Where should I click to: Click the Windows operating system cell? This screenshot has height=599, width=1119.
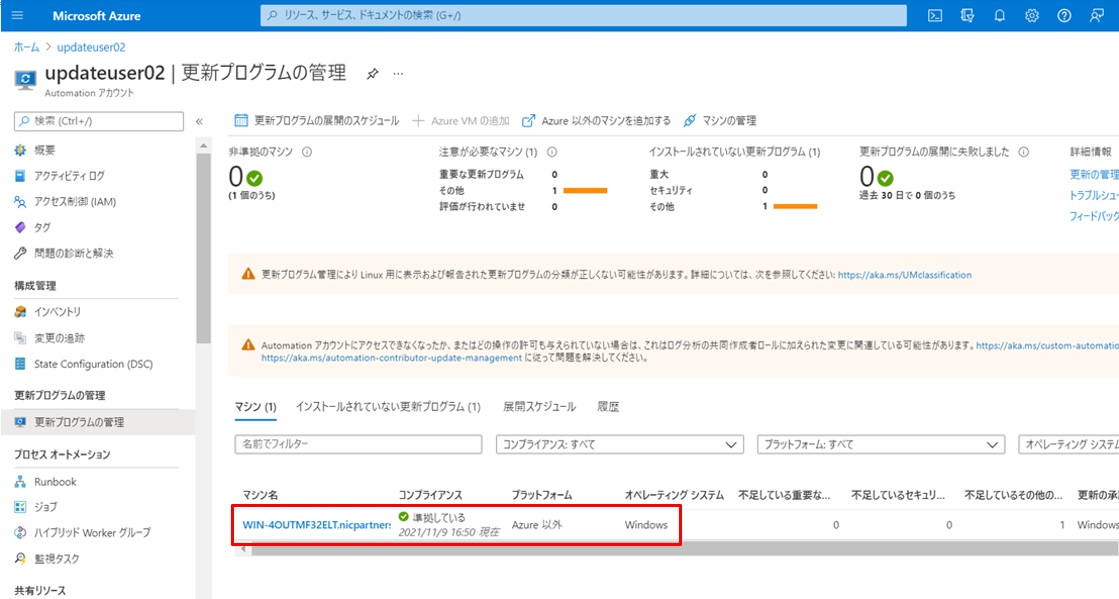(646, 525)
